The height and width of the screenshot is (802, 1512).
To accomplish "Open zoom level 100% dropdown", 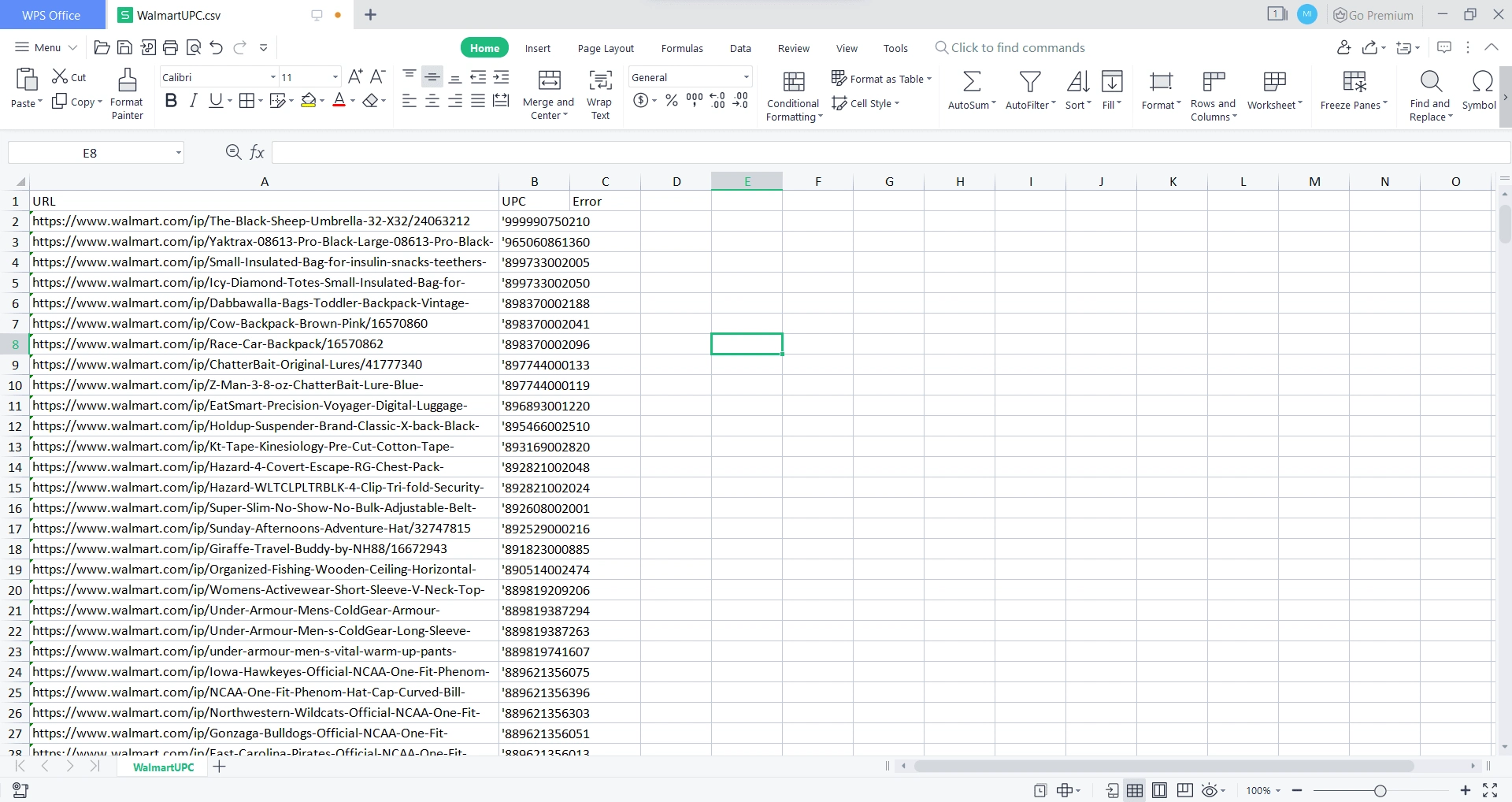I will click(x=1278, y=790).
